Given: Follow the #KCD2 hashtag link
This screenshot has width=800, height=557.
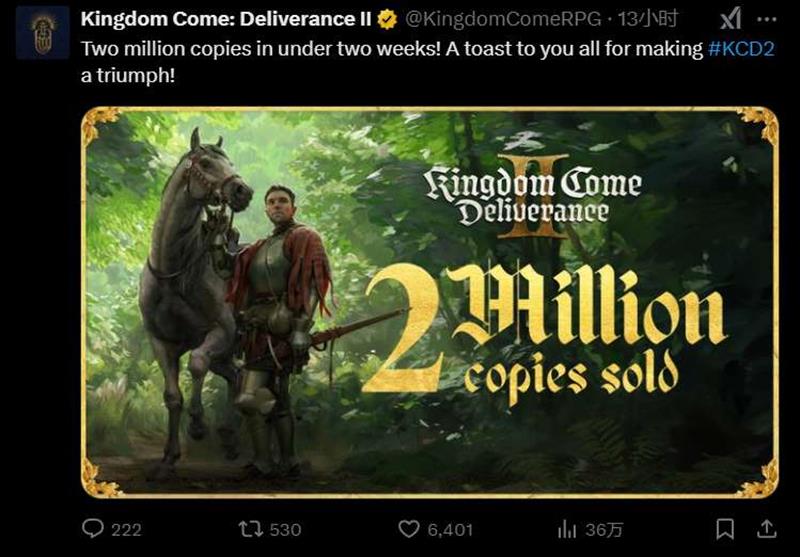Looking at the screenshot, I should point(741,49).
